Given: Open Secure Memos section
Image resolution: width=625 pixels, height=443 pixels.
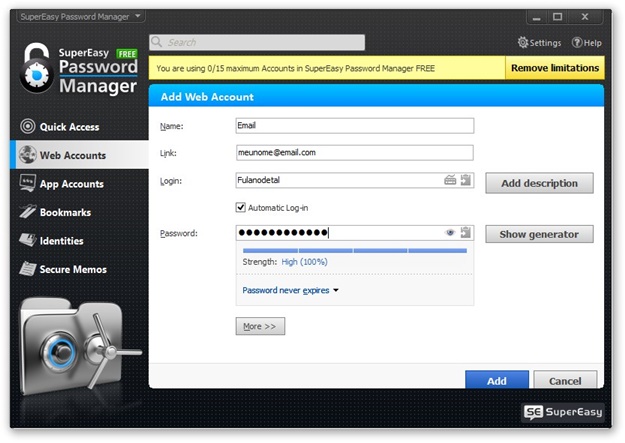Looking at the screenshot, I should pyautogui.click(x=79, y=269).
